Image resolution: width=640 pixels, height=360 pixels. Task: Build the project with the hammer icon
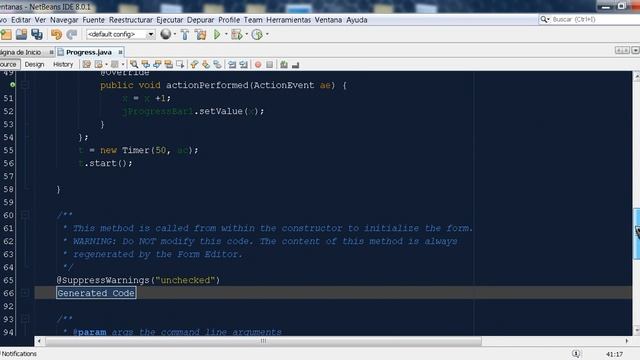pos(185,35)
